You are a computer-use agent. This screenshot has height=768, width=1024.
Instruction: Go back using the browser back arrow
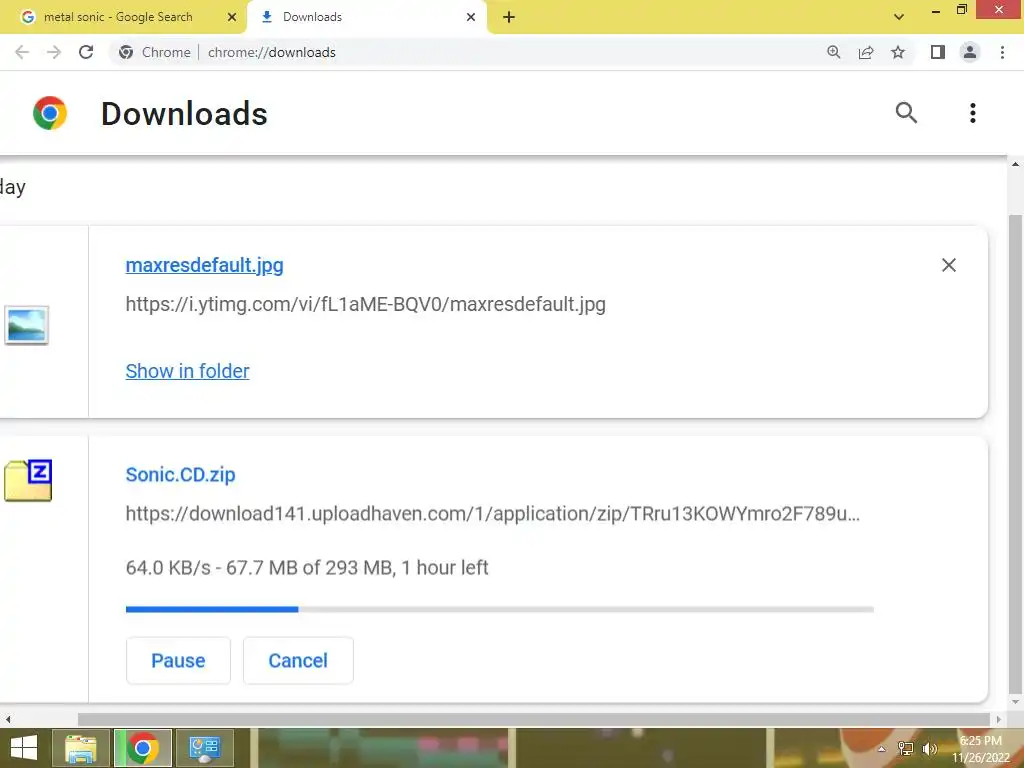(22, 52)
